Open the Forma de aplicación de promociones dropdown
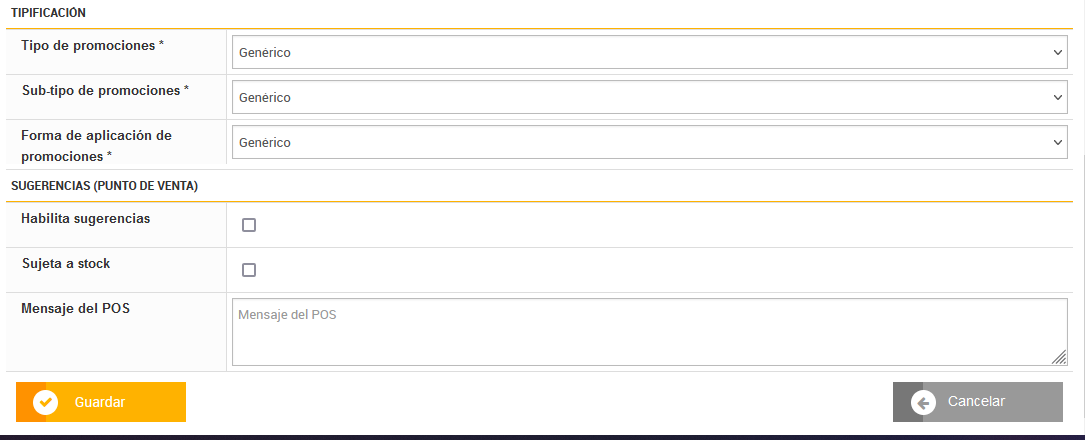Viewport: 1085px width, 440px height. coord(649,143)
